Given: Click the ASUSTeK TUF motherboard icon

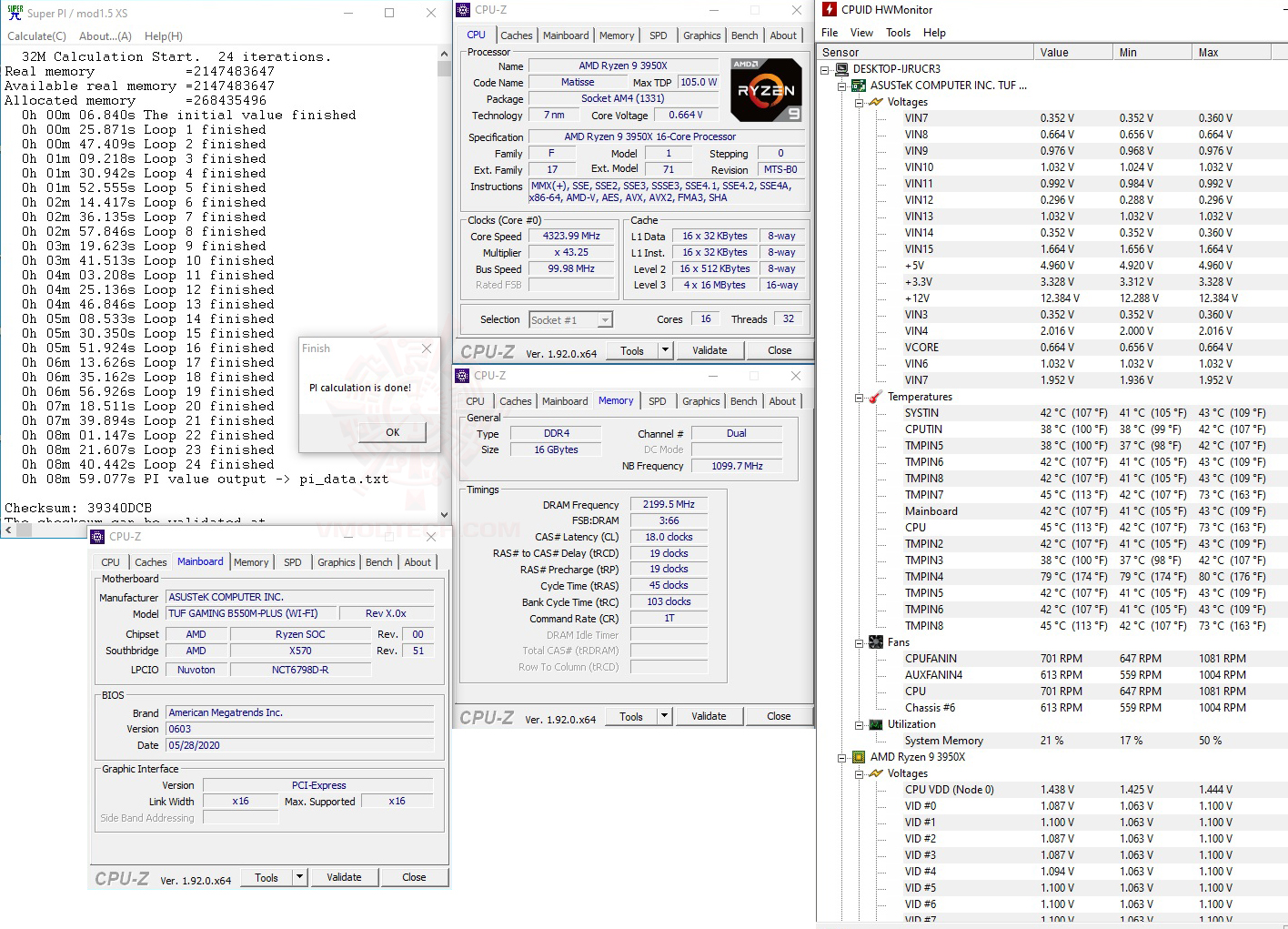Looking at the screenshot, I should pyautogui.click(x=859, y=85).
